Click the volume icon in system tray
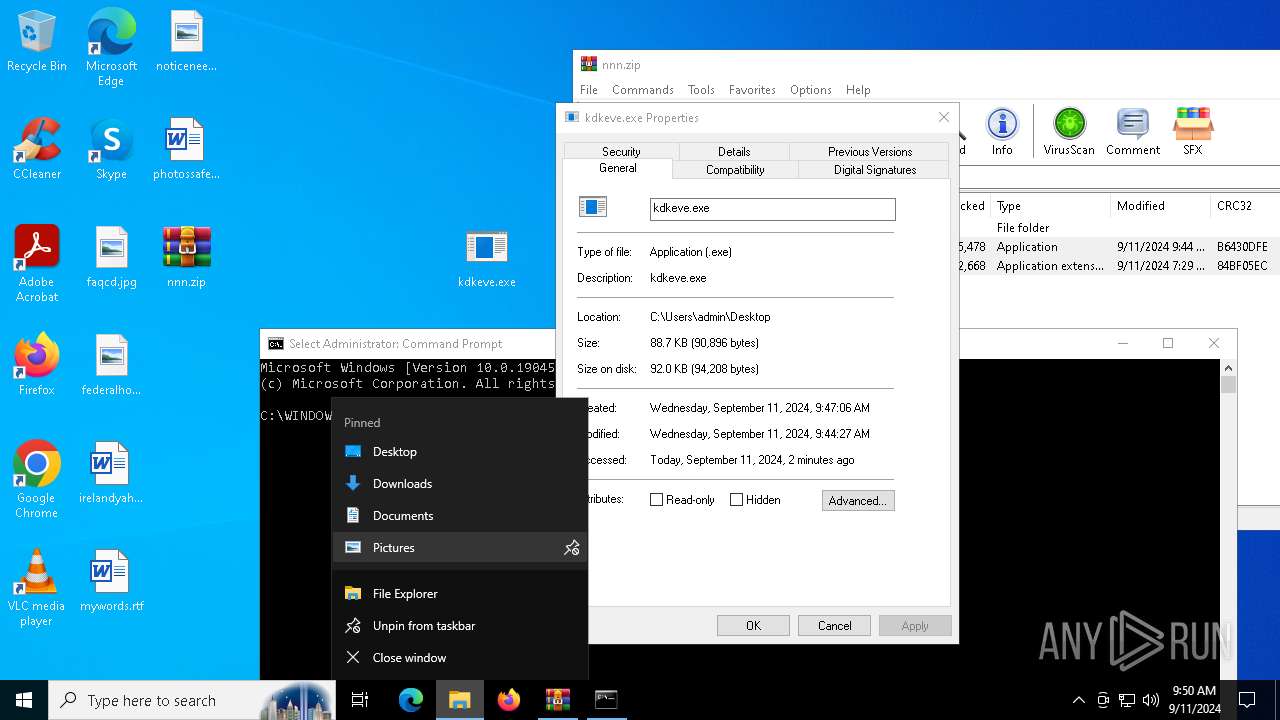The image size is (1280, 720). pos(1151,700)
